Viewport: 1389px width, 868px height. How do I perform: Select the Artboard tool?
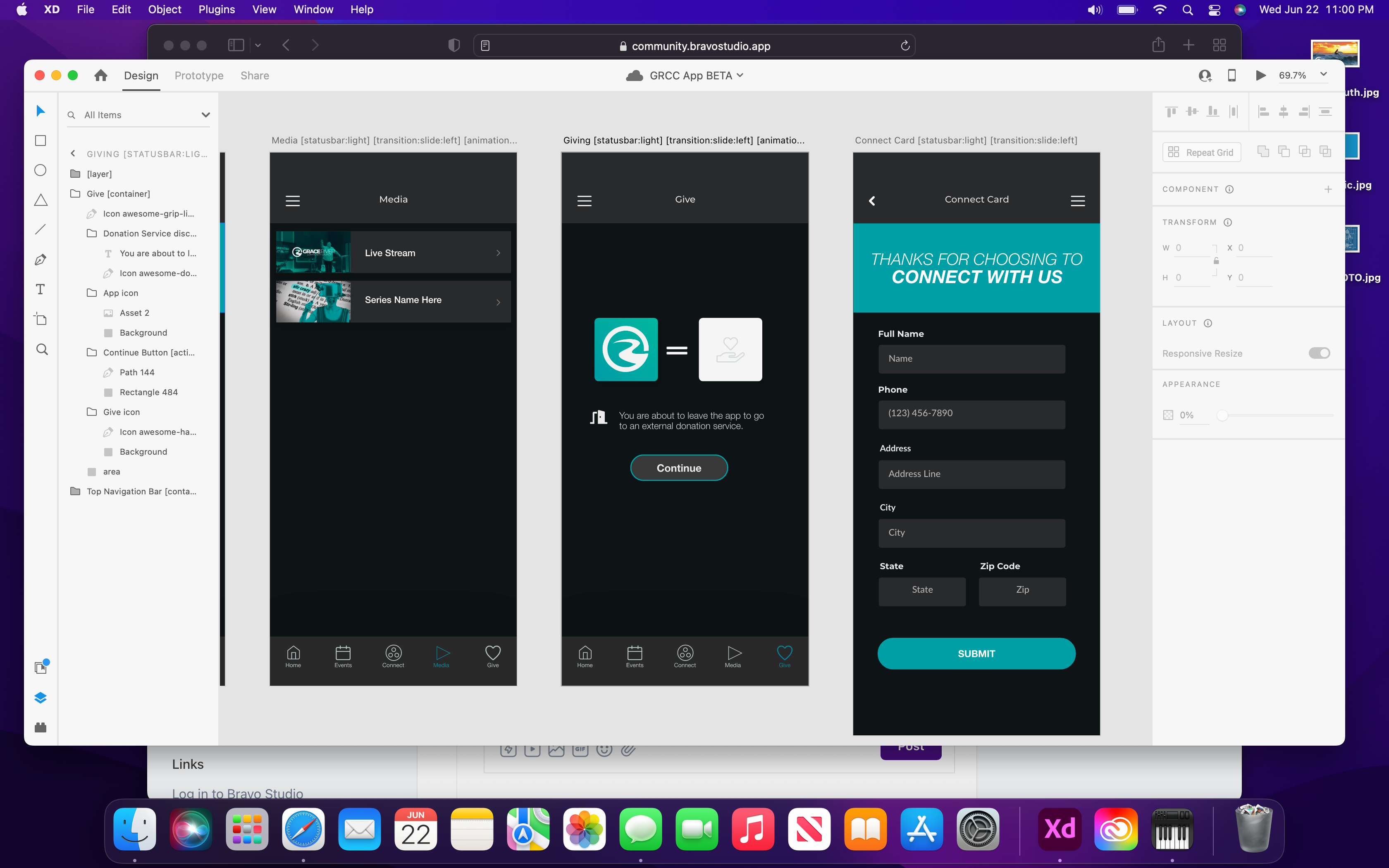40,319
